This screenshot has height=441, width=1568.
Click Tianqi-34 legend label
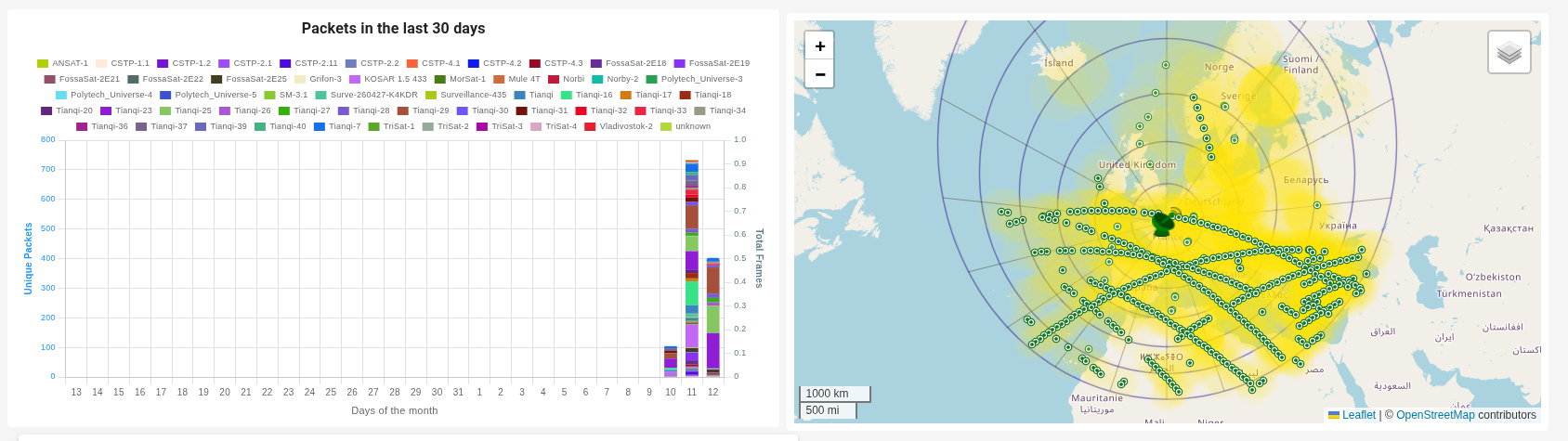pos(728,110)
